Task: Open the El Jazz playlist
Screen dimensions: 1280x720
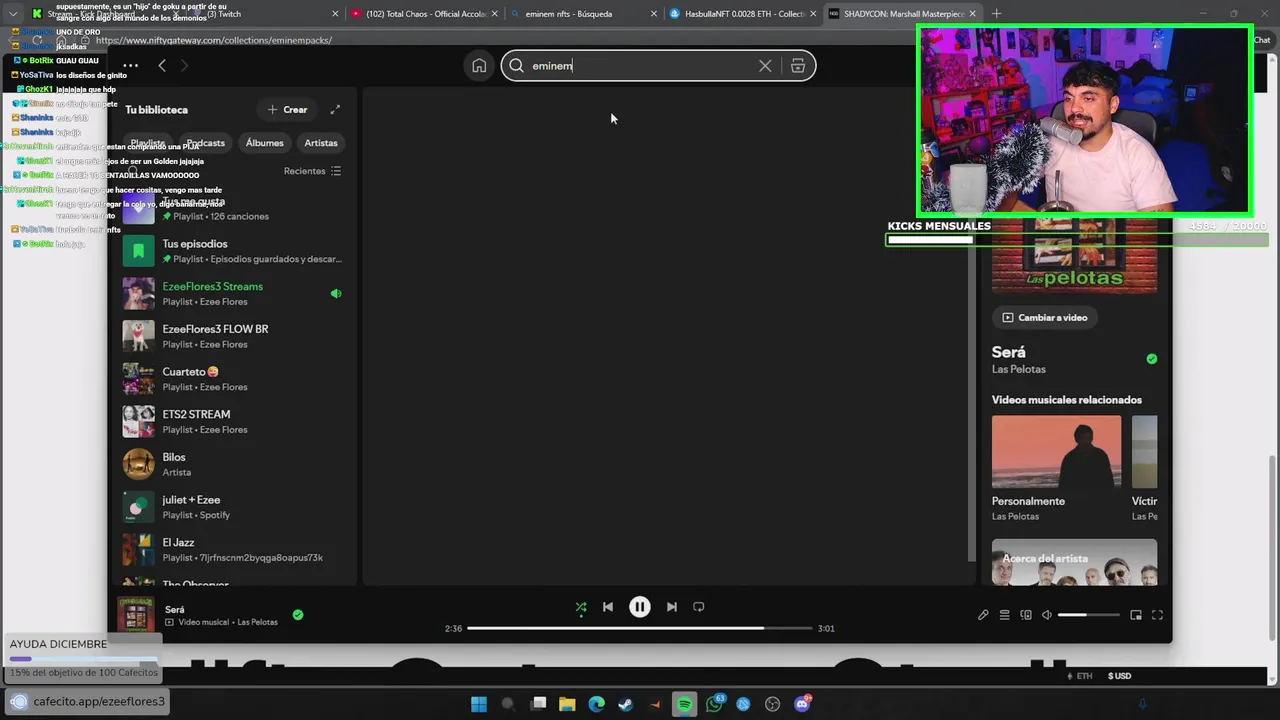Action: 233,550
